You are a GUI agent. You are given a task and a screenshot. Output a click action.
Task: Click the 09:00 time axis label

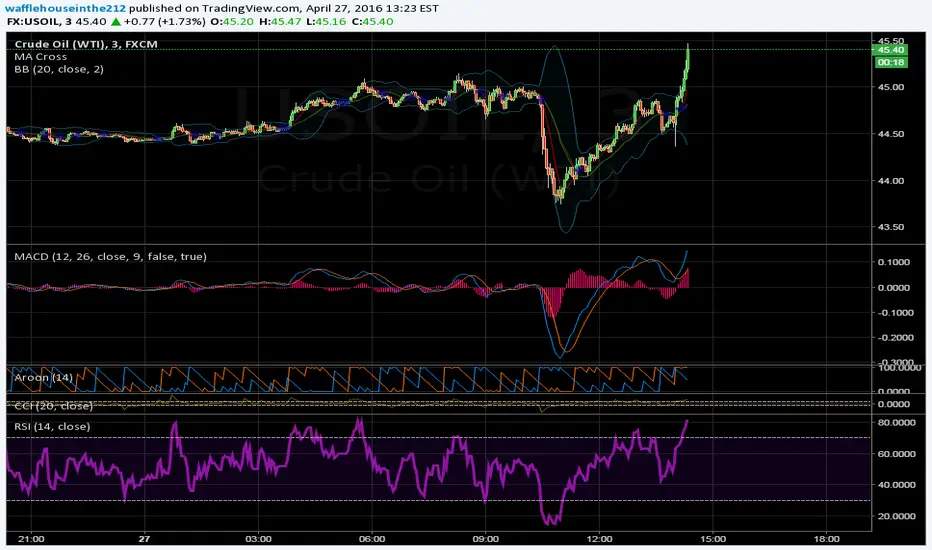tap(486, 539)
